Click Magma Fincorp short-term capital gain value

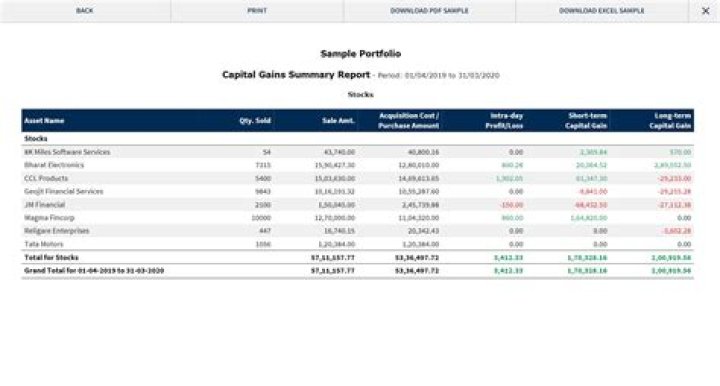[589, 218]
